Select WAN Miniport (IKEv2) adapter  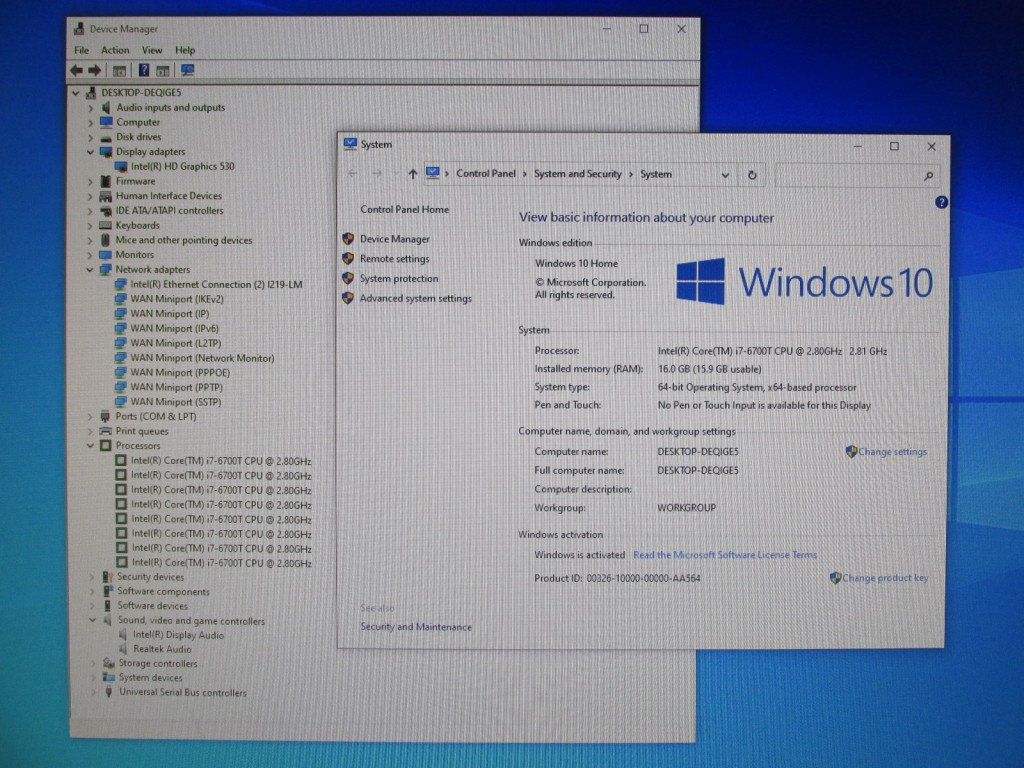coord(177,299)
